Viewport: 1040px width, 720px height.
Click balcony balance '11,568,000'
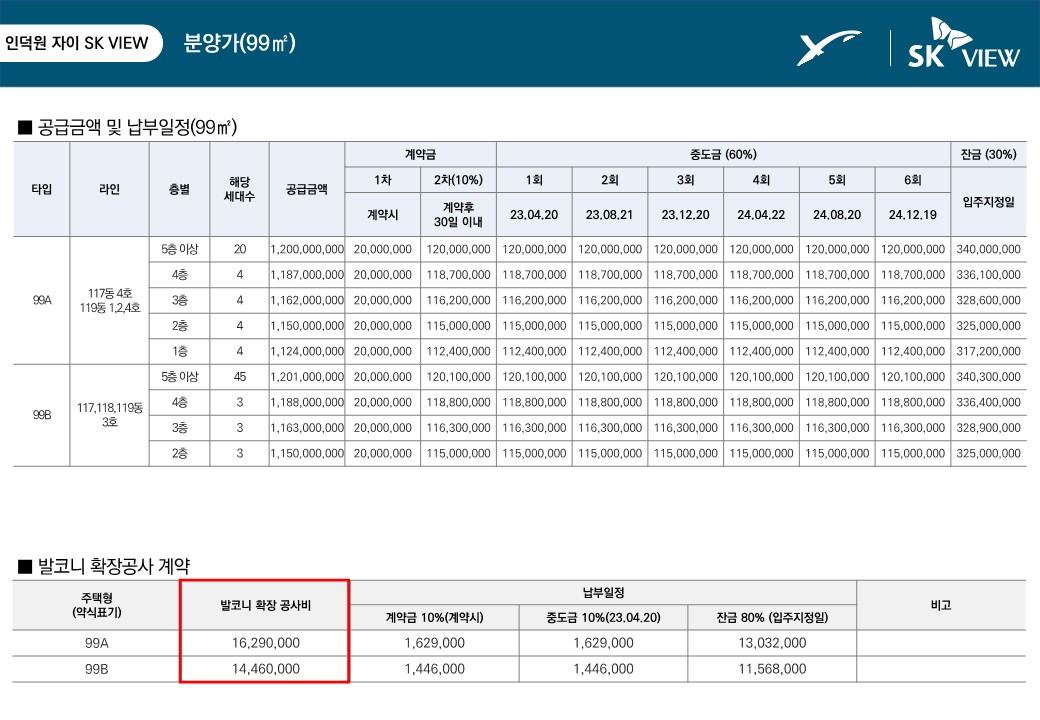(772, 669)
